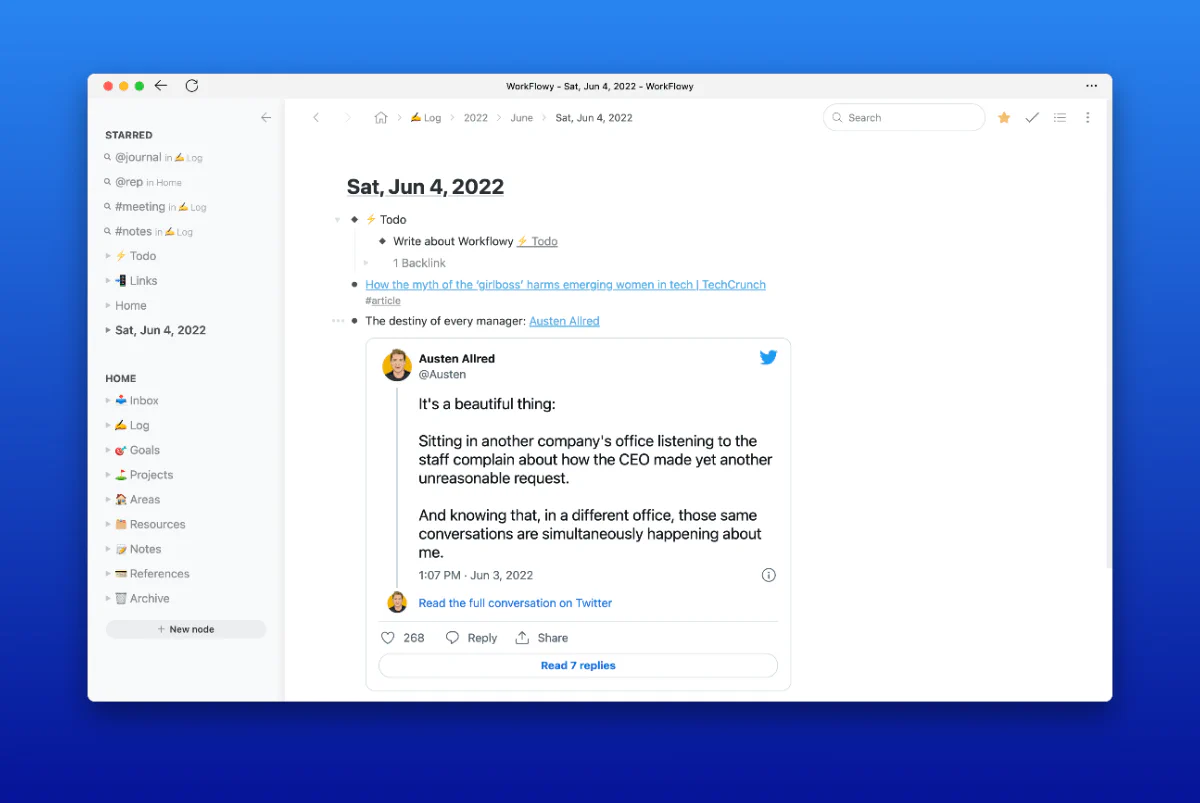Collapse the Todo bullet in document
Screen dimensions: 1200x803
click(338, 220)
